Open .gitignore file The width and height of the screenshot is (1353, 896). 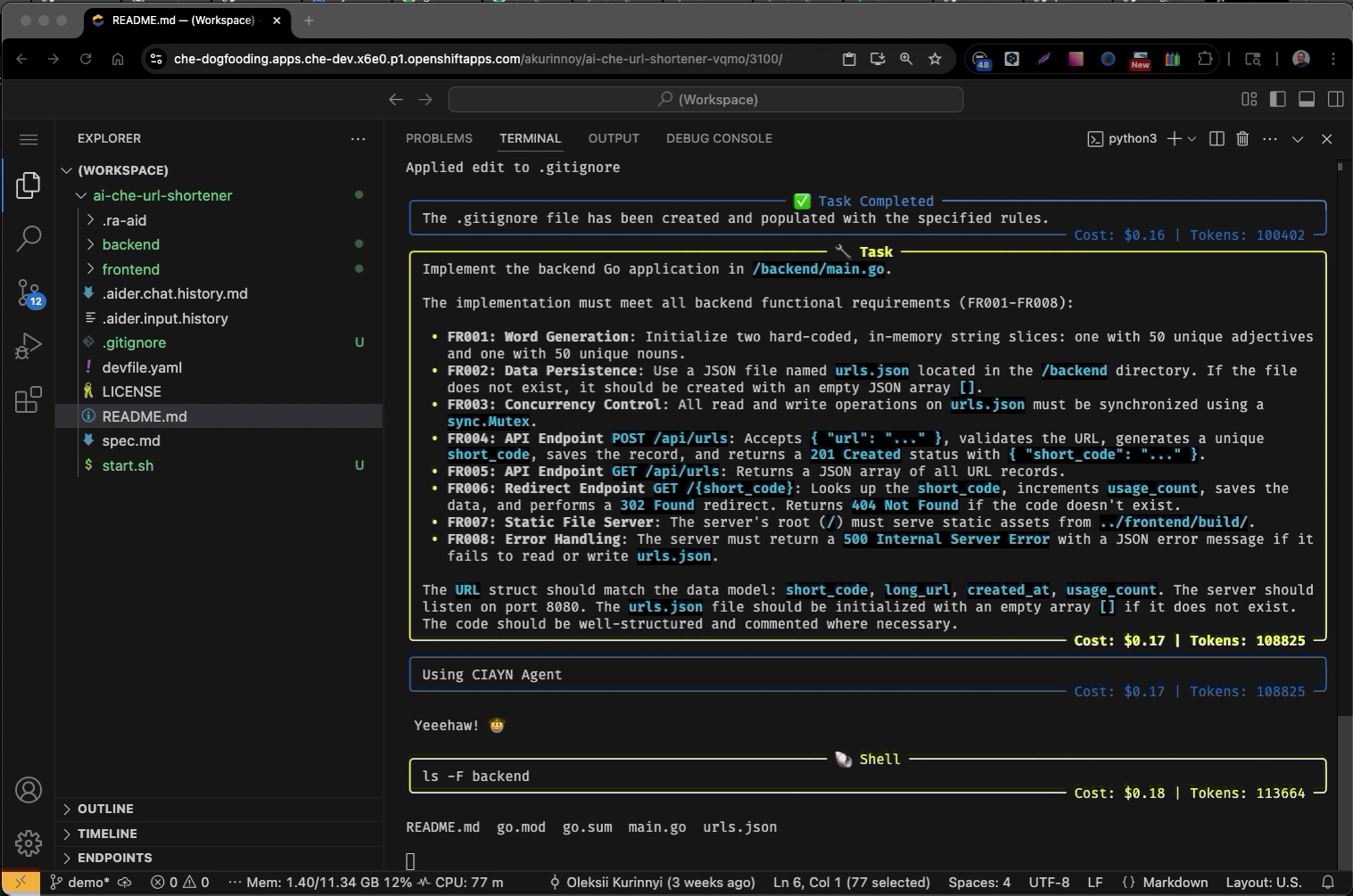pyautogui.click(x=134, y=342)
